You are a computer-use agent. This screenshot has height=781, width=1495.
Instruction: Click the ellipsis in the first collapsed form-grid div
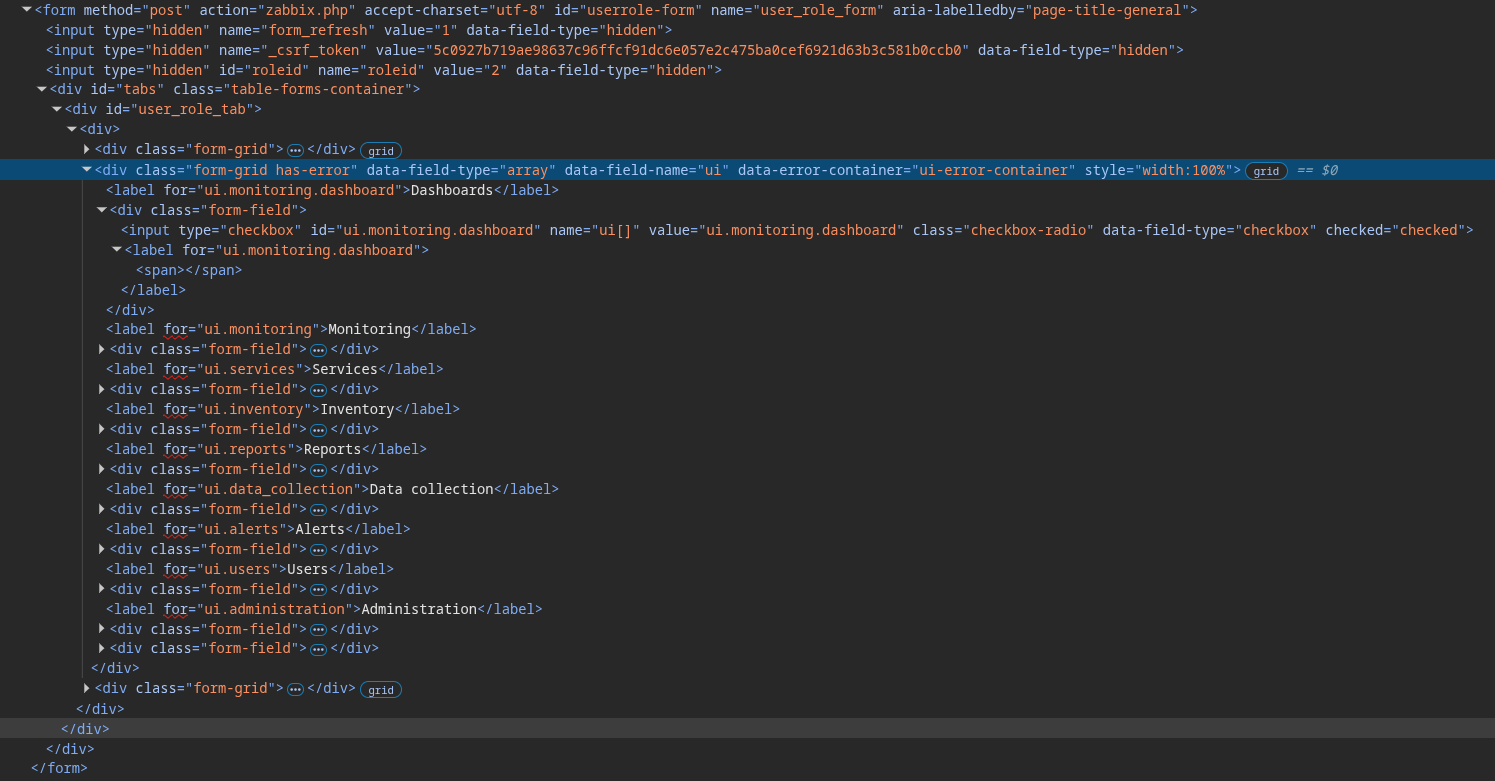[295, 150]
